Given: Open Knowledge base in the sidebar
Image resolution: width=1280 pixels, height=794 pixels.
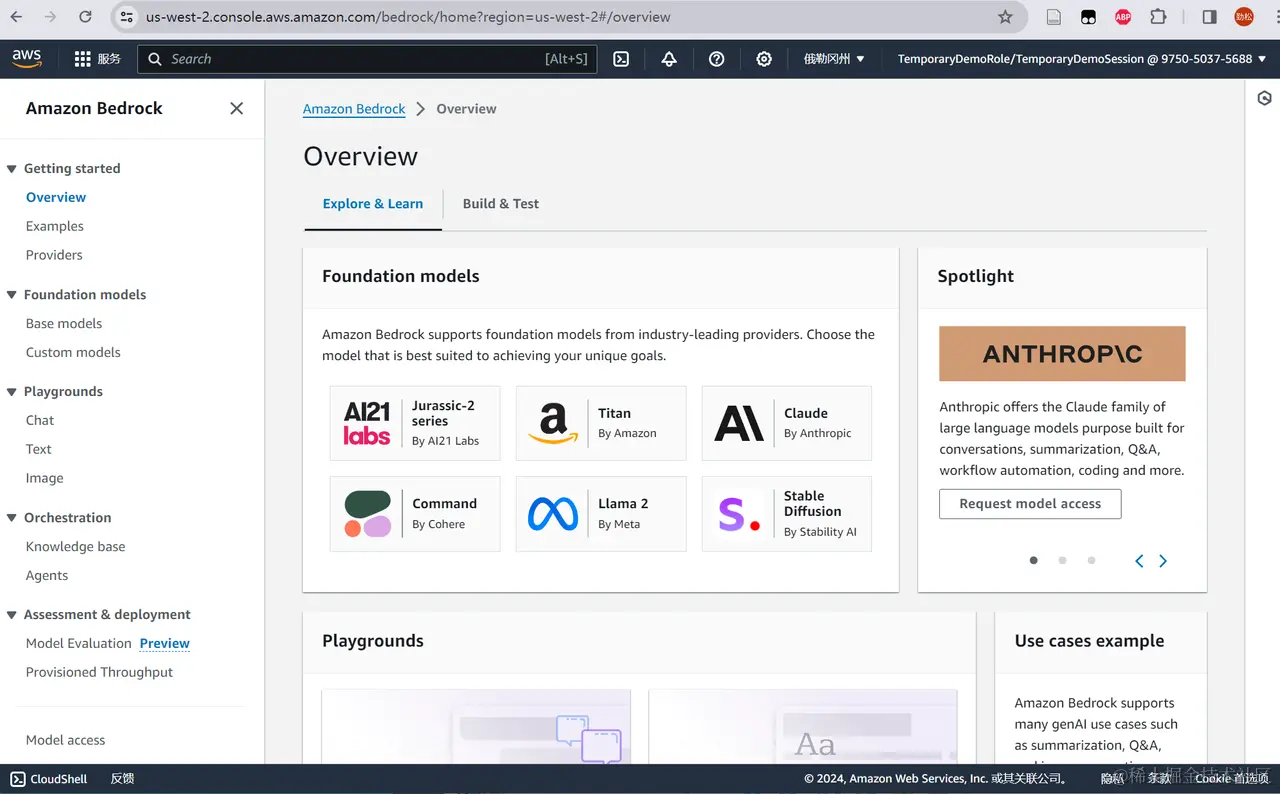Looking at the screenshot, I should click(x=76, y=546).
